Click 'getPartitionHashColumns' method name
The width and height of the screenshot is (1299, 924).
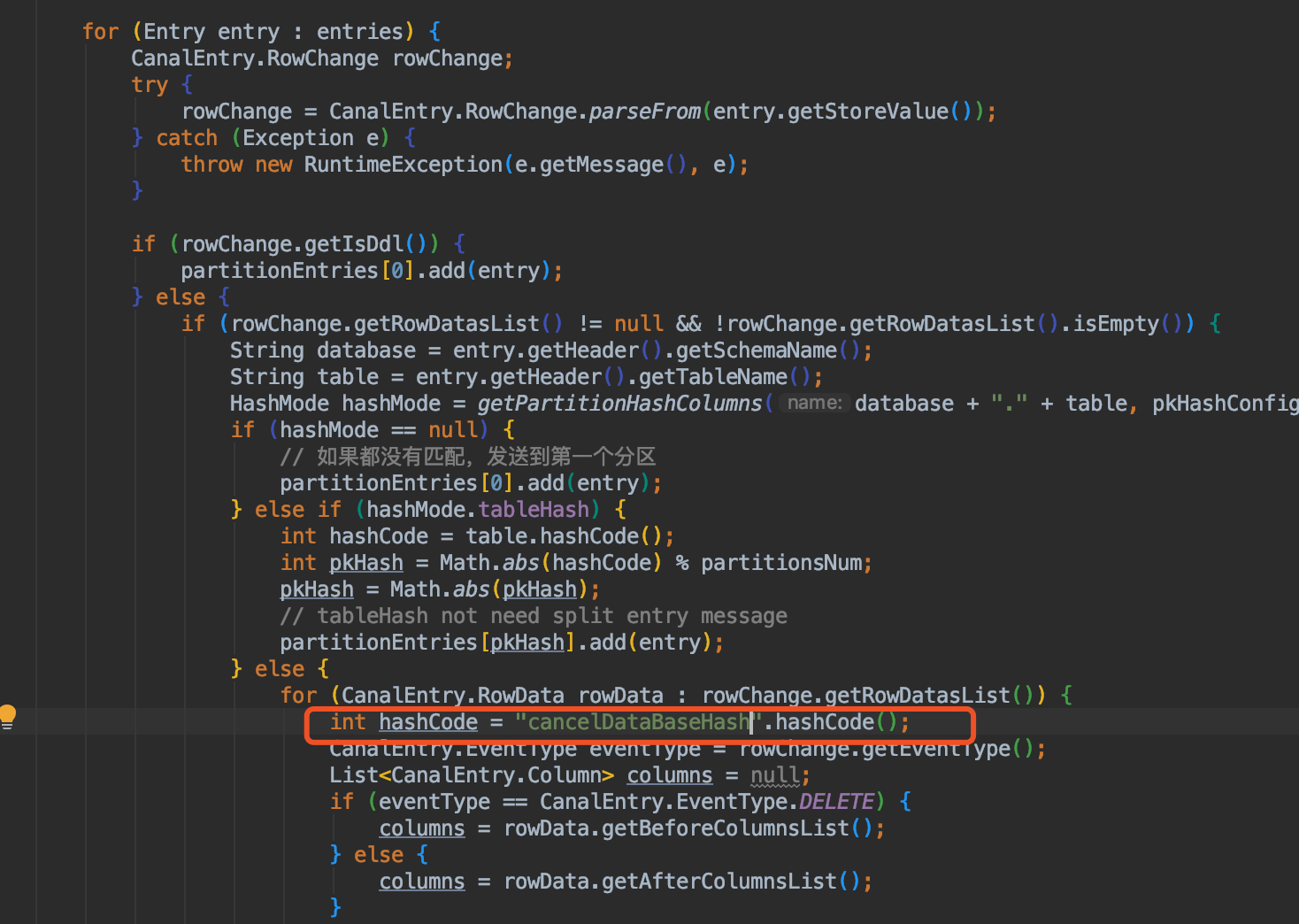(619, 404)
